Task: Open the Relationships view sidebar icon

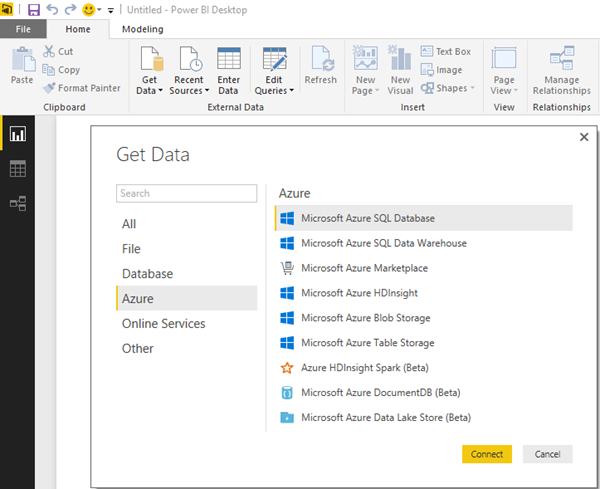Action: pyautogui.click(x=17, y=204)
